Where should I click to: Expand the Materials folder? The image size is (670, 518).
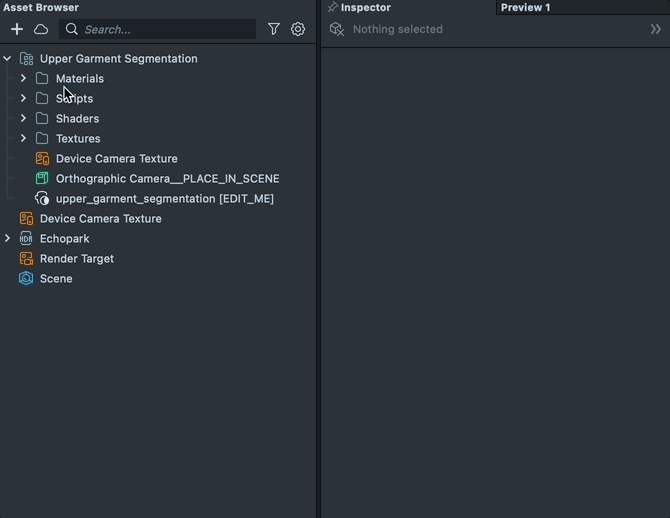pyautogui.click(x=24, y=79)
